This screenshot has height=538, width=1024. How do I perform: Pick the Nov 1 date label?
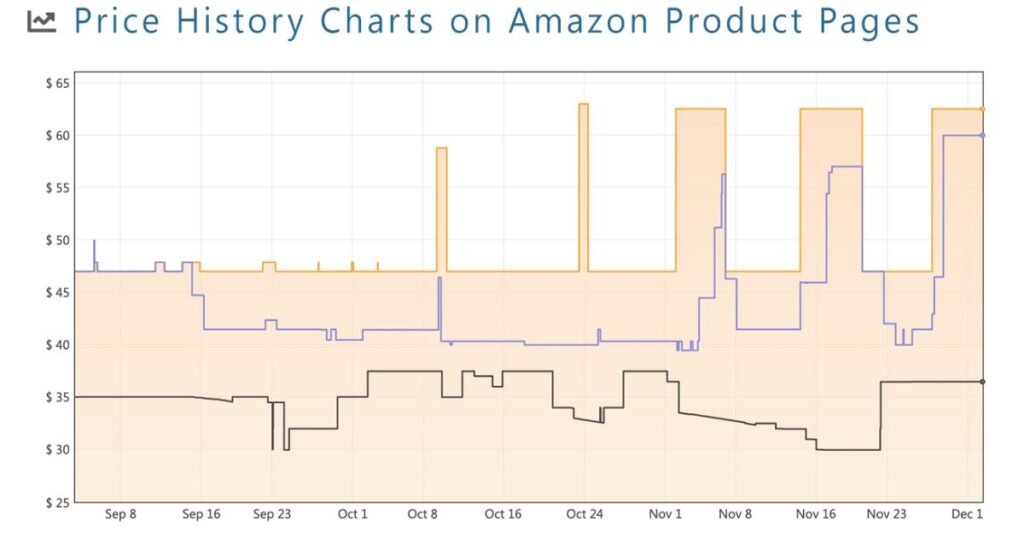point(665,514)
